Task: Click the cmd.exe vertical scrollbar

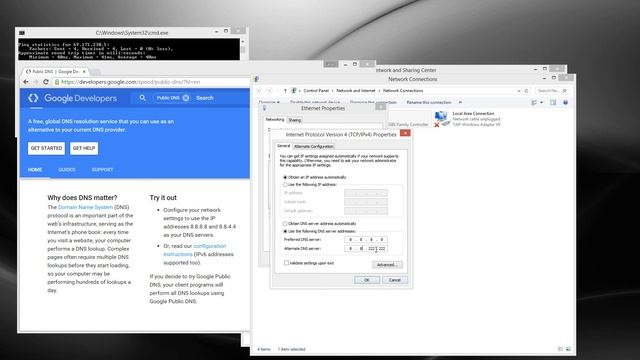Action: [243, 49]
